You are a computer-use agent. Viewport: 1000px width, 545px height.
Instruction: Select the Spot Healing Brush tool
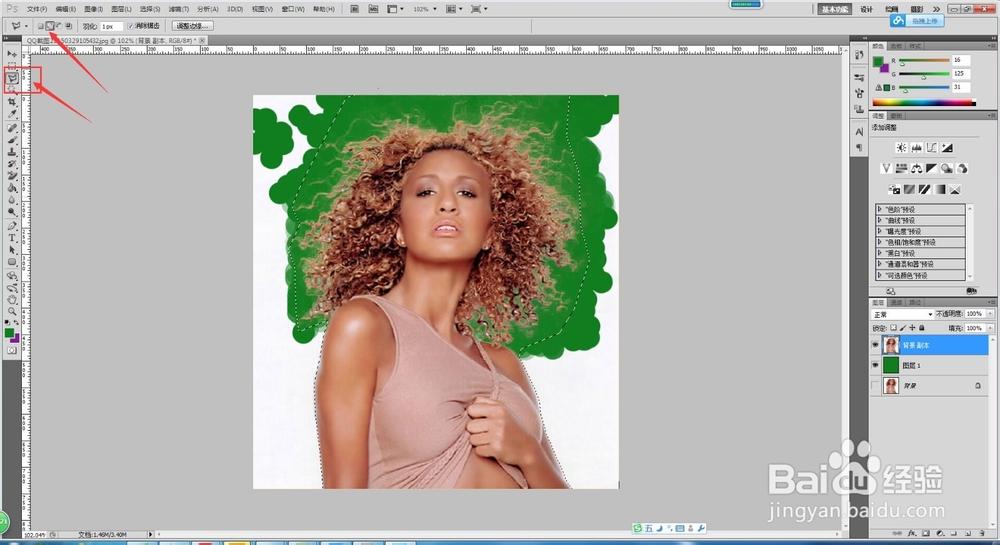click(11, 127)
